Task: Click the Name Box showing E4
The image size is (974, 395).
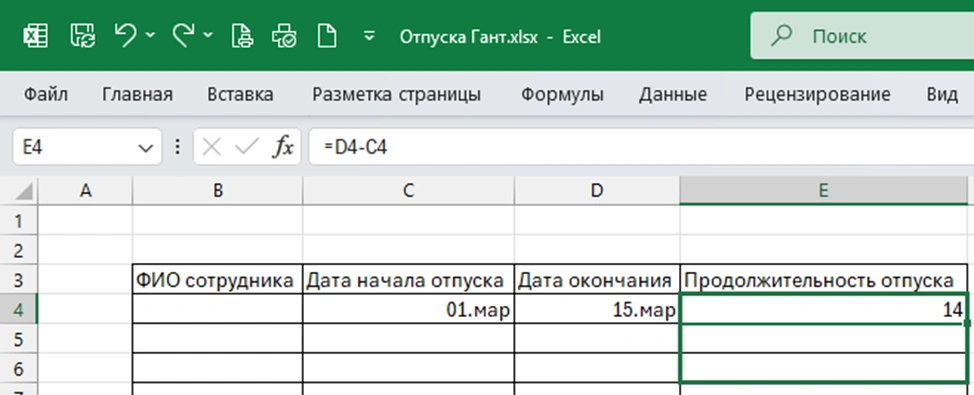Action: pos(75,147)
